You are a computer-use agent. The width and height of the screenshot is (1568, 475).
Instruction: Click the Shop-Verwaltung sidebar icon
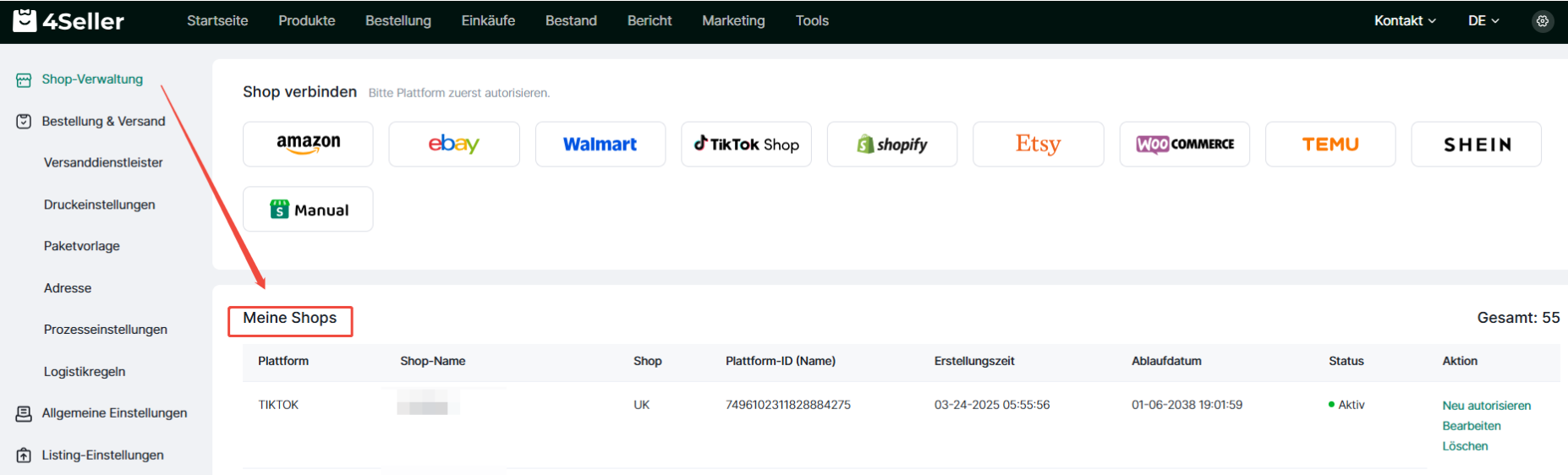pyautogui.click(x=24, y=80)
